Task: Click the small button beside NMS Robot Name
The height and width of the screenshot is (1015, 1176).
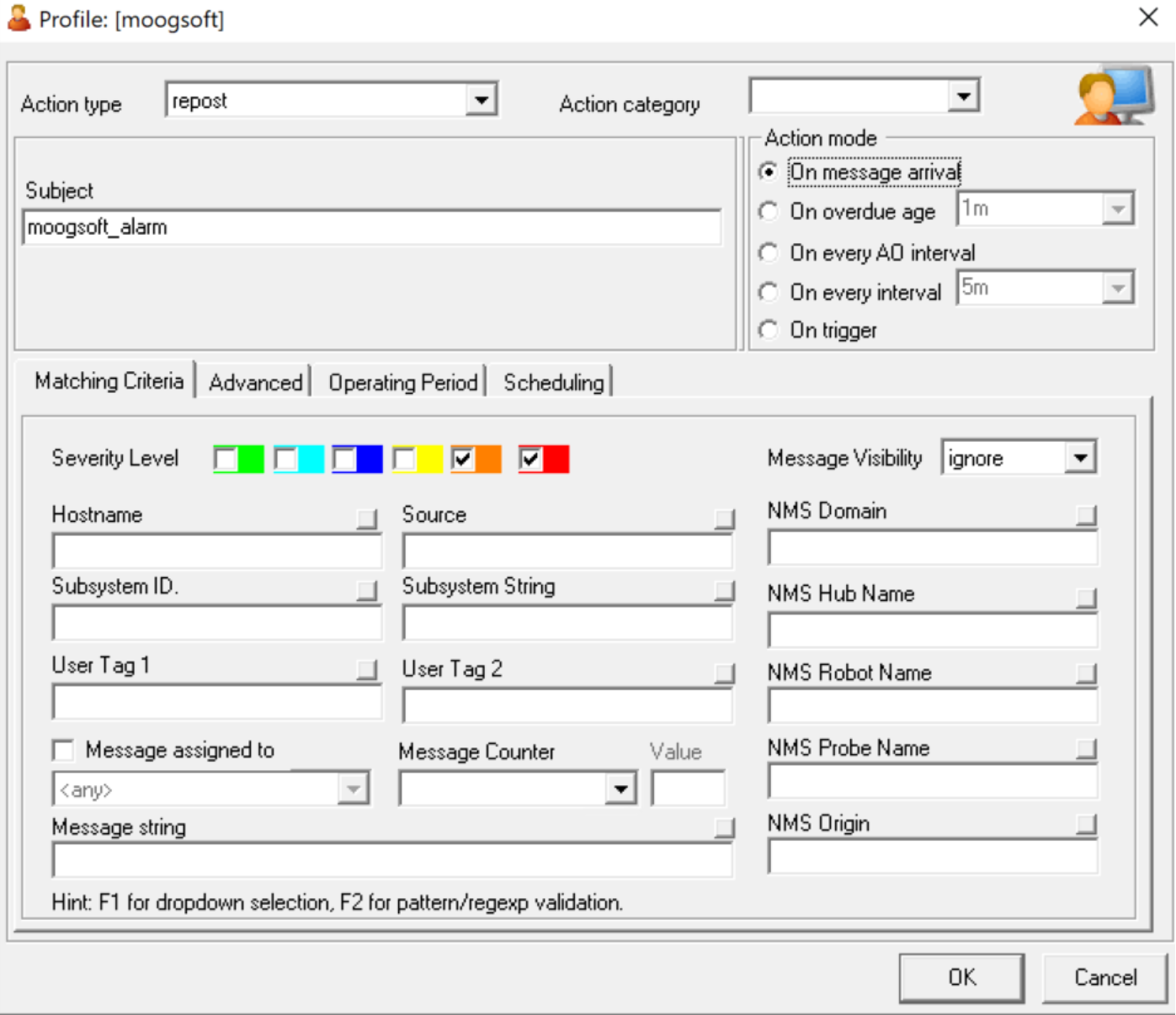Action: 1087,673
